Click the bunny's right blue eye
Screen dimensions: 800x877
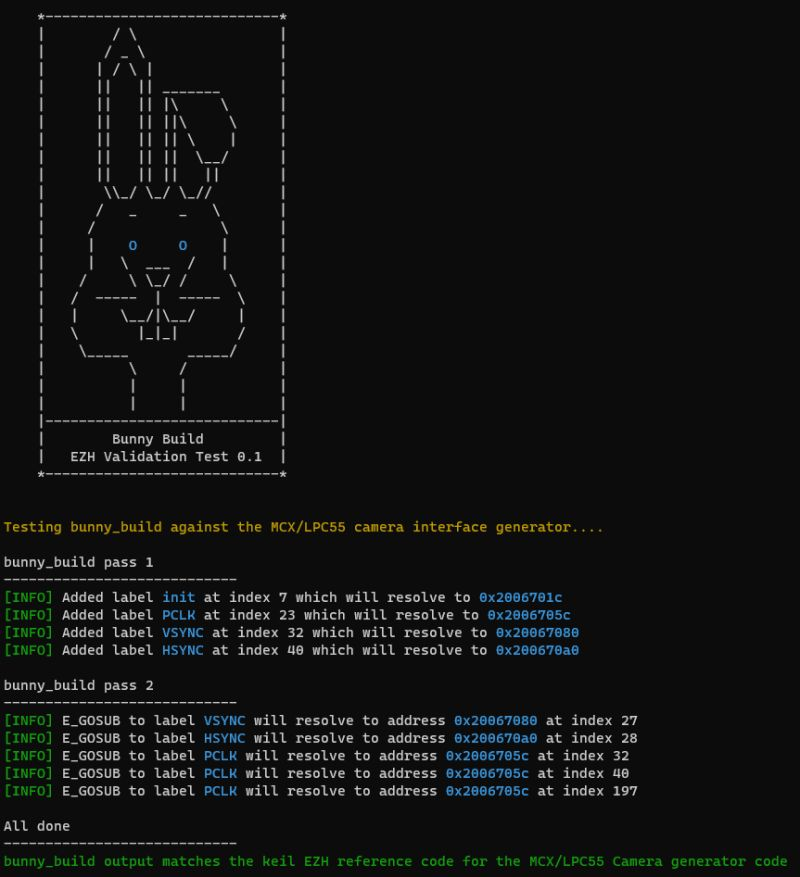183,245
